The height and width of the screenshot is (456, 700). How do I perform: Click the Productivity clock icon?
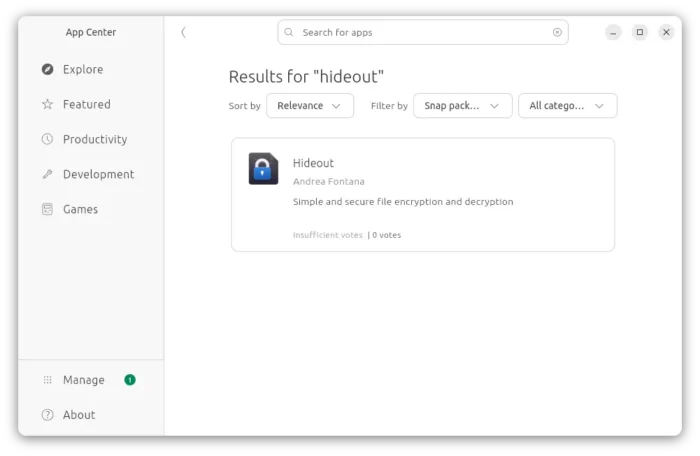click(x=47, y=139)
